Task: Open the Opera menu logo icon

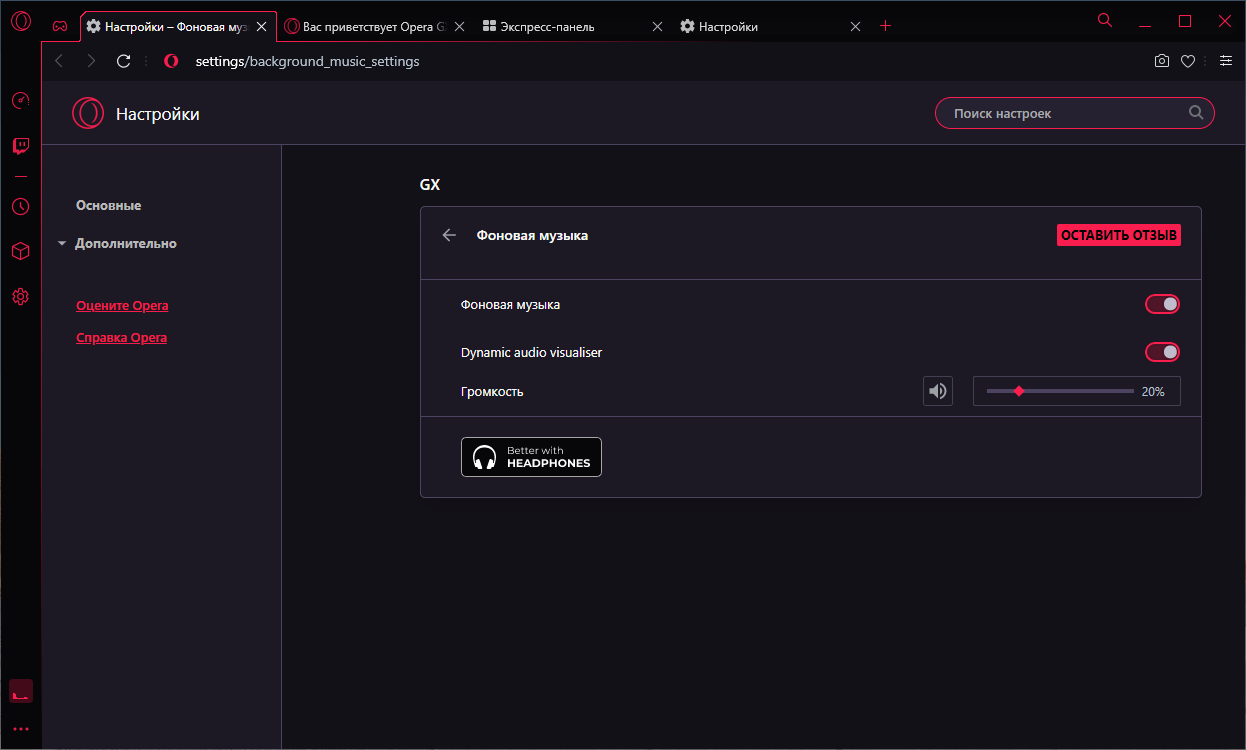Action: [21, 21]
